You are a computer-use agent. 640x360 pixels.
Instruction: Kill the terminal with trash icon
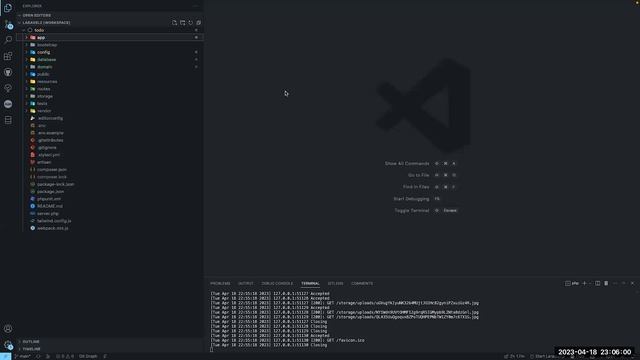[606, 283]
